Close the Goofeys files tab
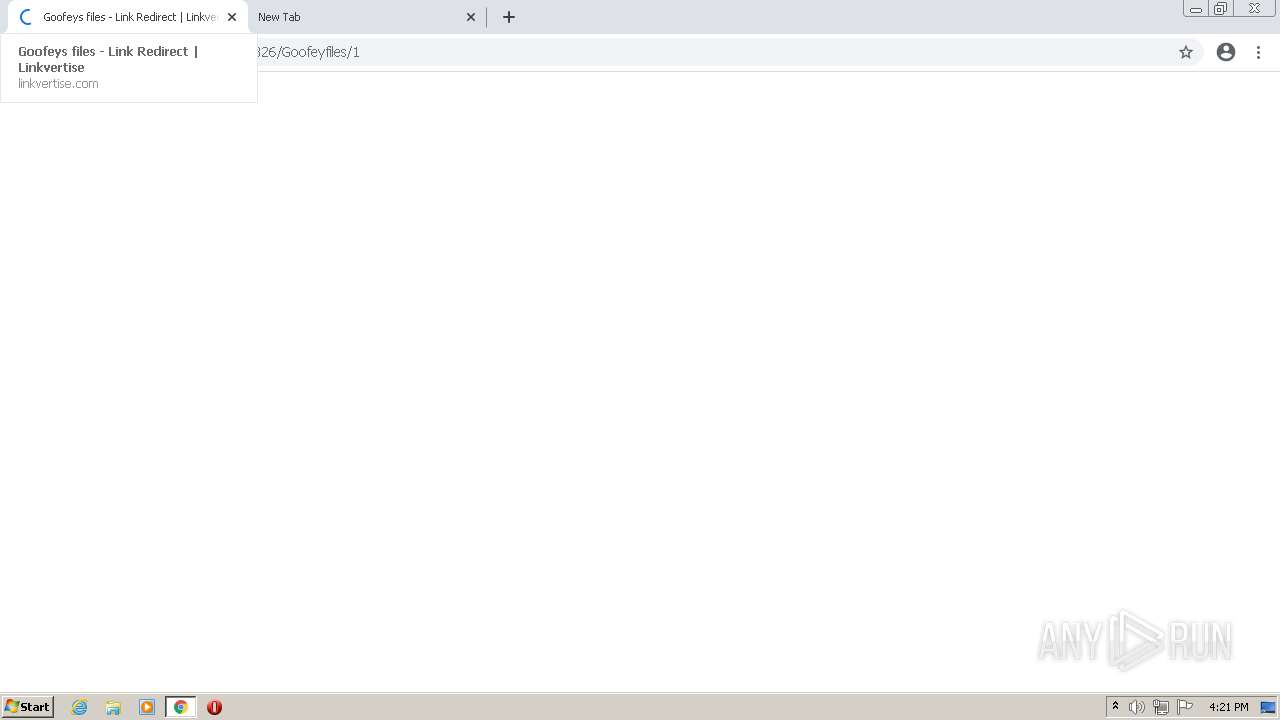The image size is (1280, 720). click(232, 17)
